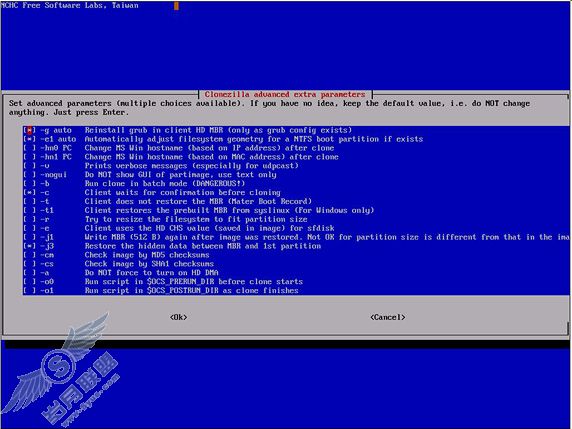Viewport: 572px width, 429px height.
Task: Enable the -b batch mode option
Action: [x=30, y=183]
